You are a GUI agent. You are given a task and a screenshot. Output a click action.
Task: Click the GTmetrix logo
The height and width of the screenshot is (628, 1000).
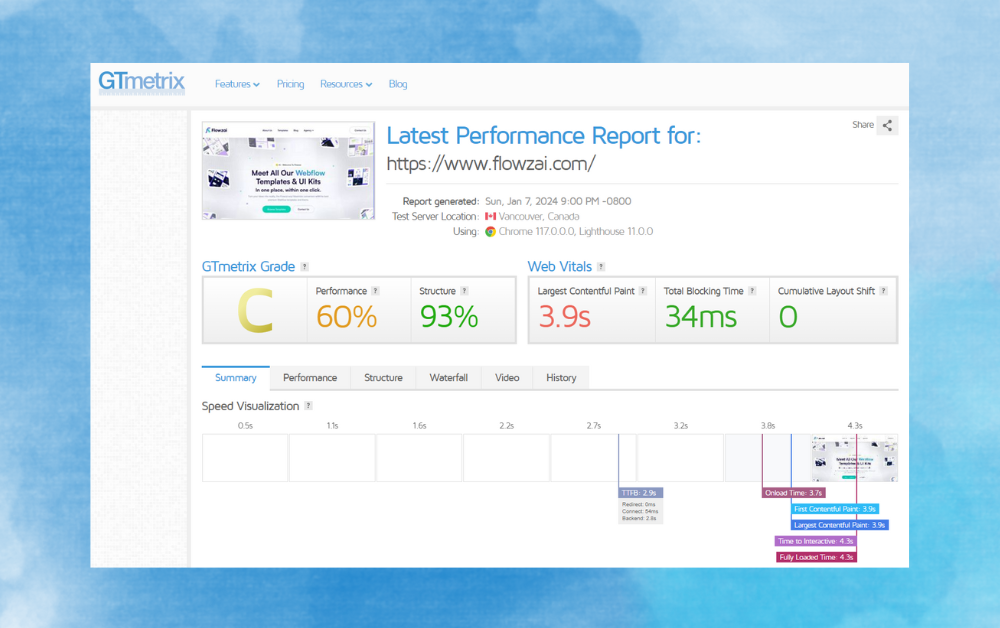coord(142,82)
